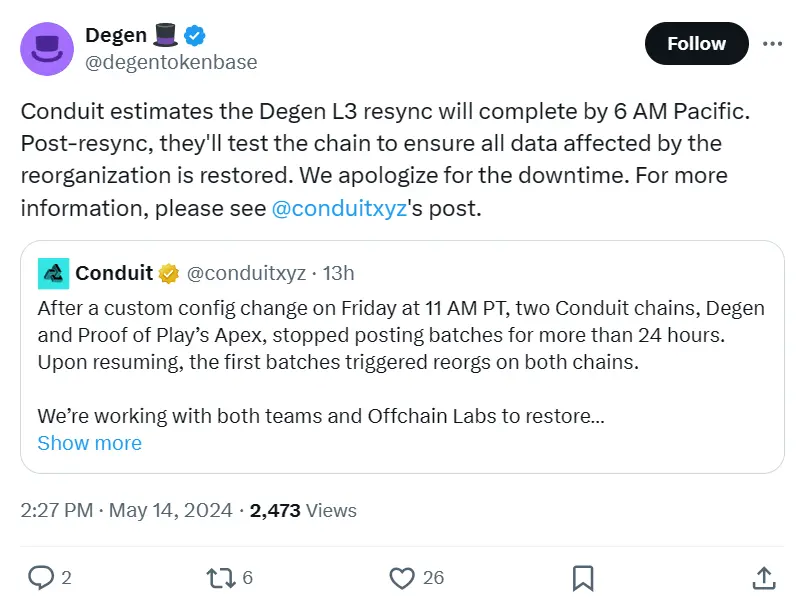Follow the Degen account
Image resolution: width=803 pixels, height=597 pixels.
pos(696,43)
